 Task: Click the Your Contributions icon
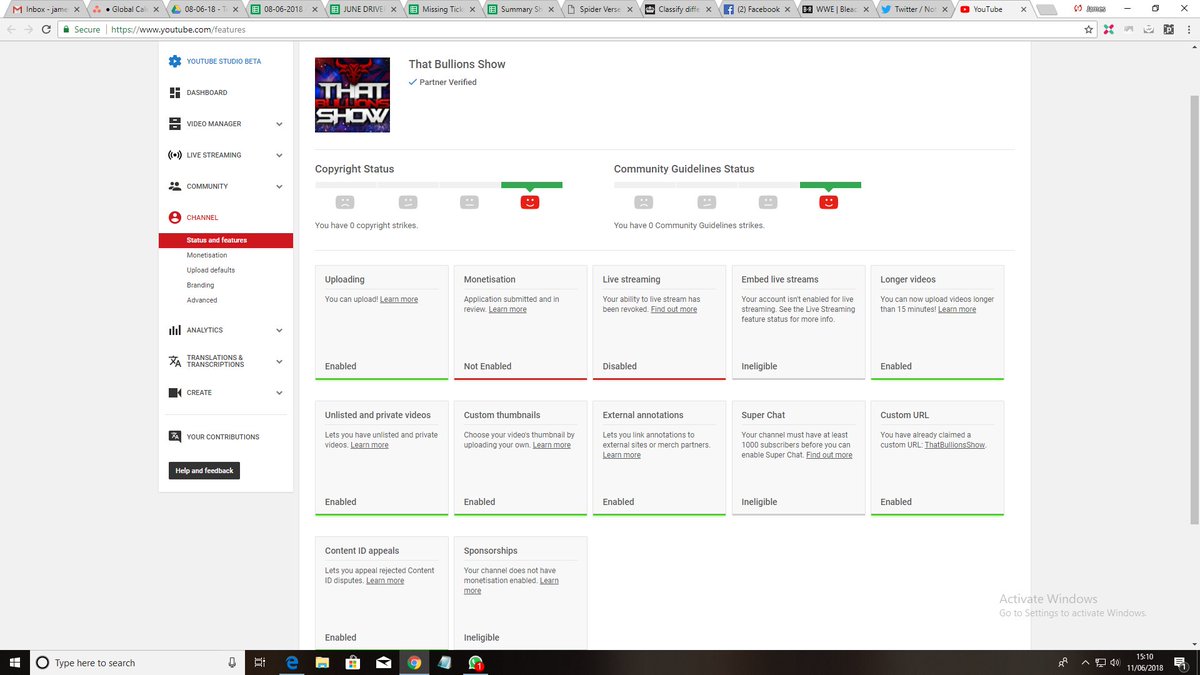pos(175,437)
